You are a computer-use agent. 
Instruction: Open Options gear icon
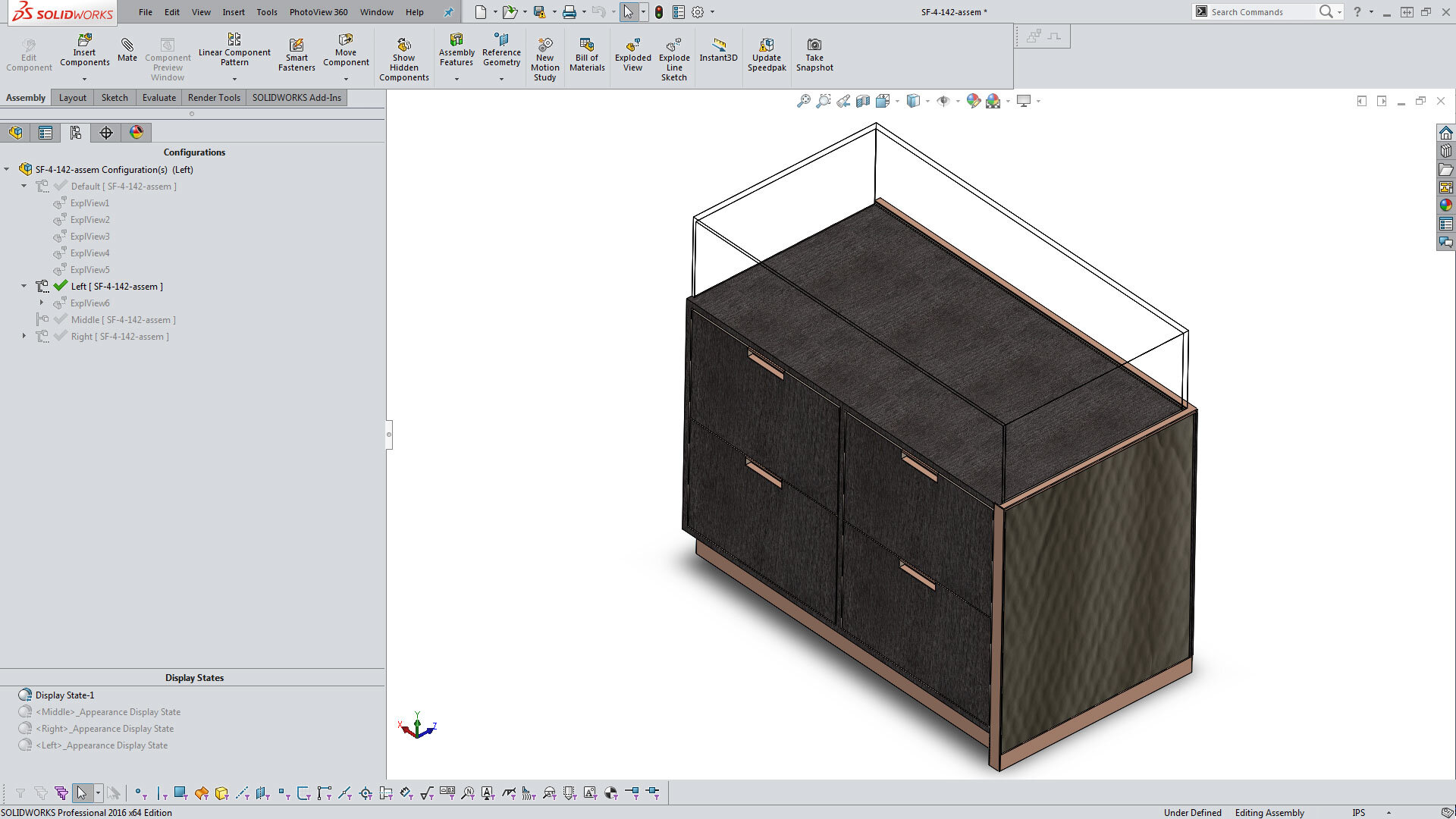(x=698, y=12)
